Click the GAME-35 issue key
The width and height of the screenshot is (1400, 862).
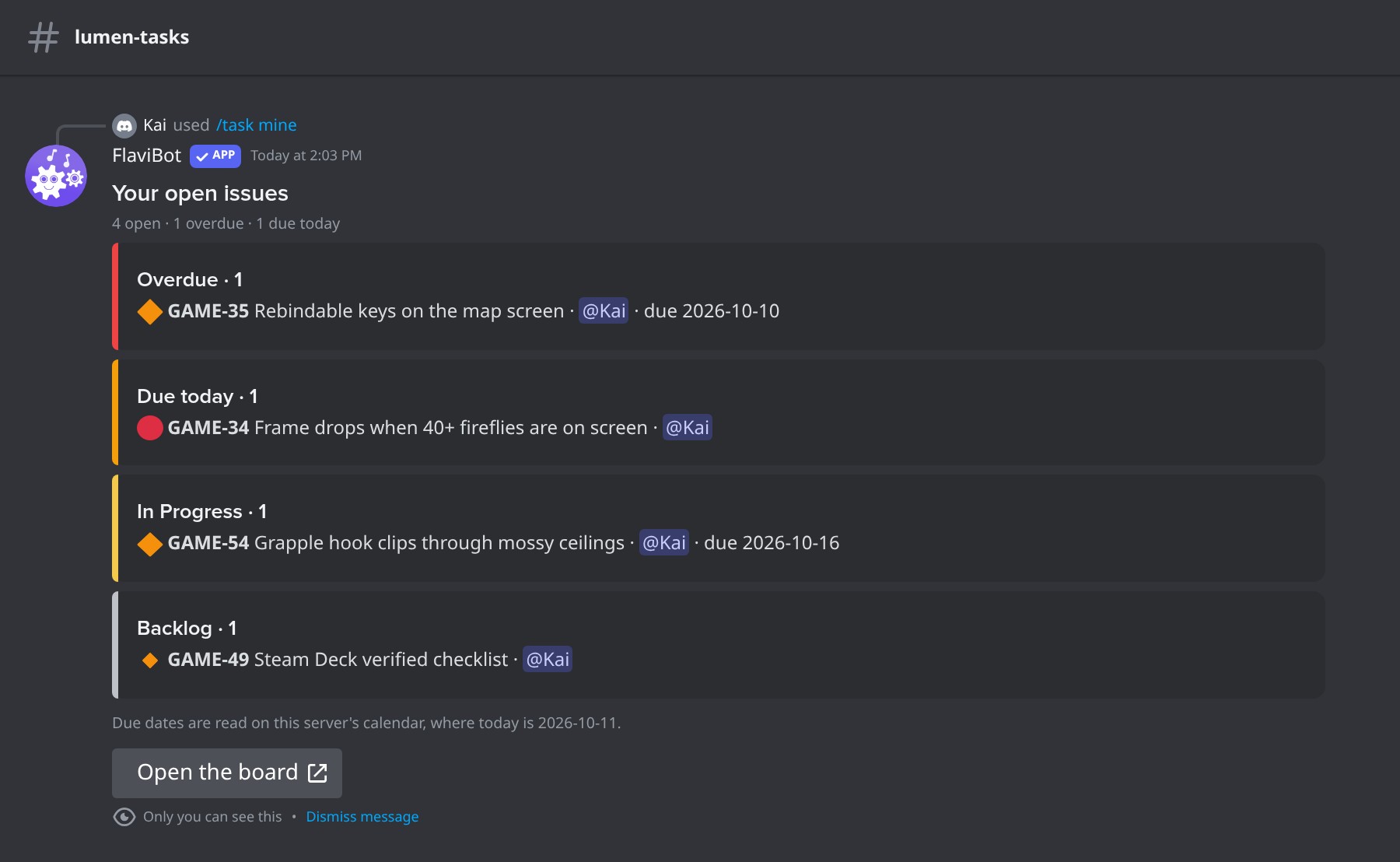pyautogui.click(x=208, y=311)
